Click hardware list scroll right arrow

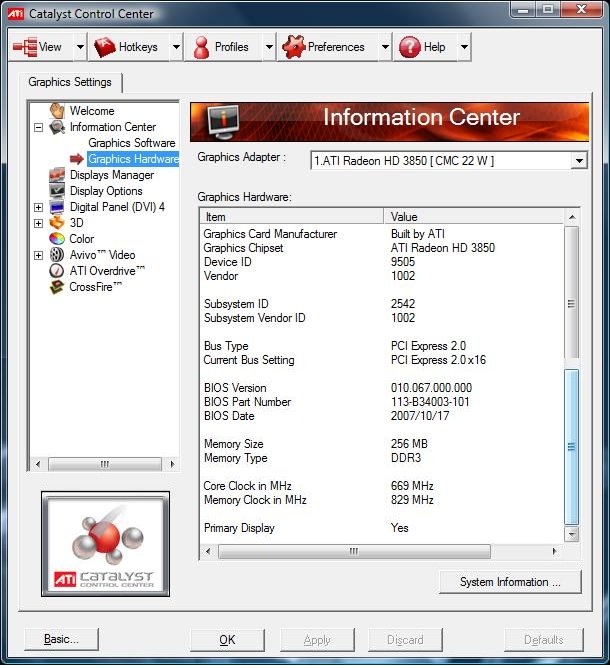point(554,551)
